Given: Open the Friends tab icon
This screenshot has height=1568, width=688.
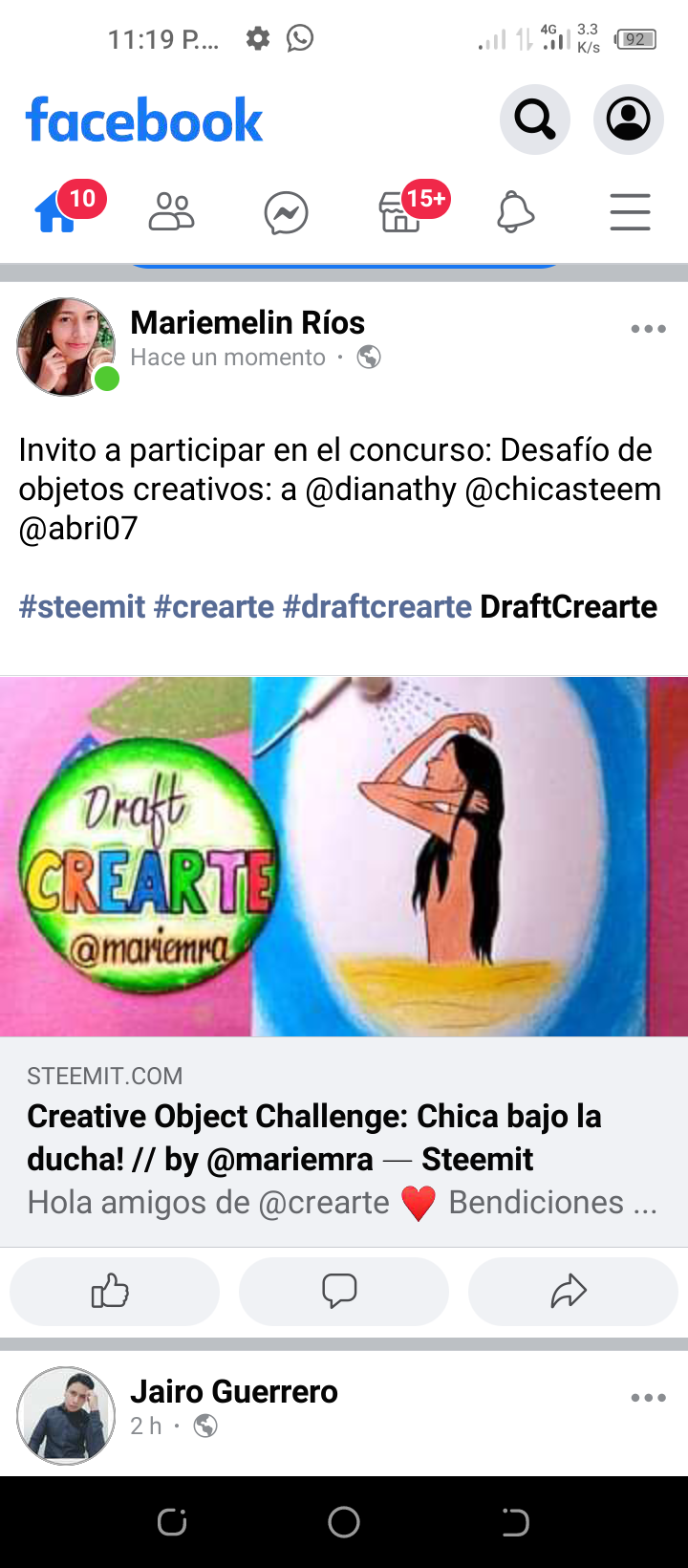Looking at the screenshot, I should (x=172, y=211).
